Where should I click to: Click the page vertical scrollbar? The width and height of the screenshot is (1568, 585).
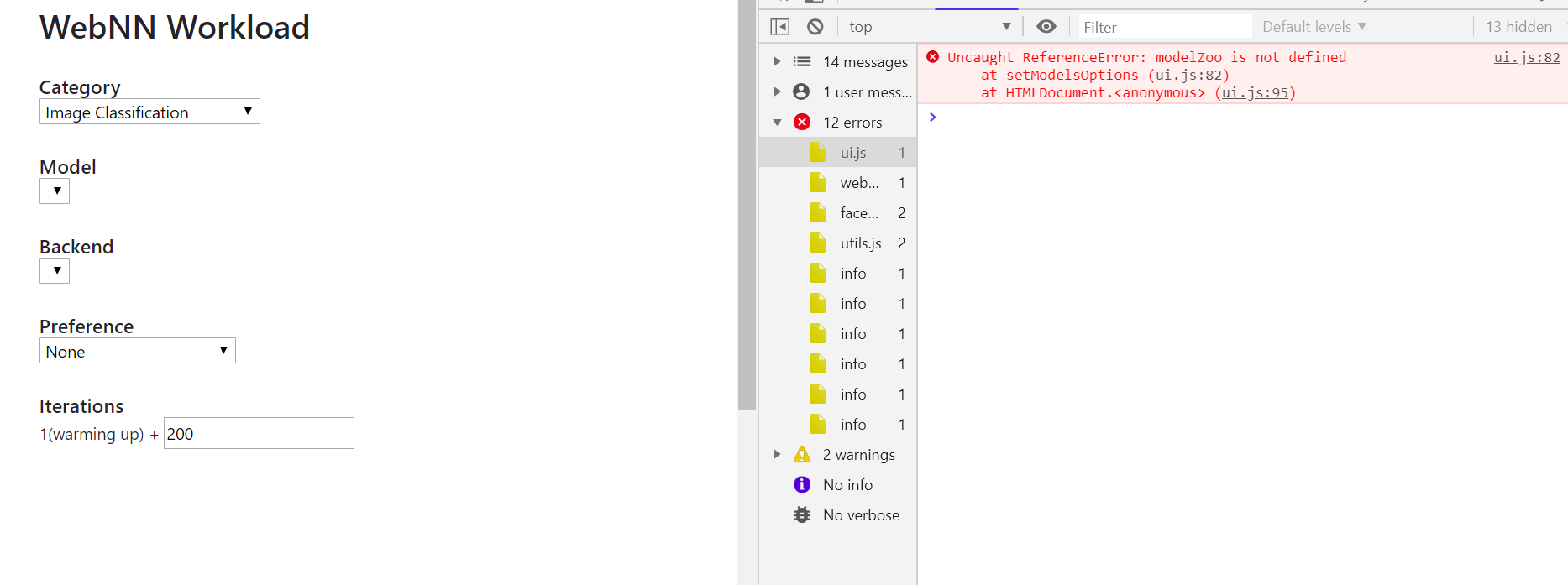pos(747,206)
